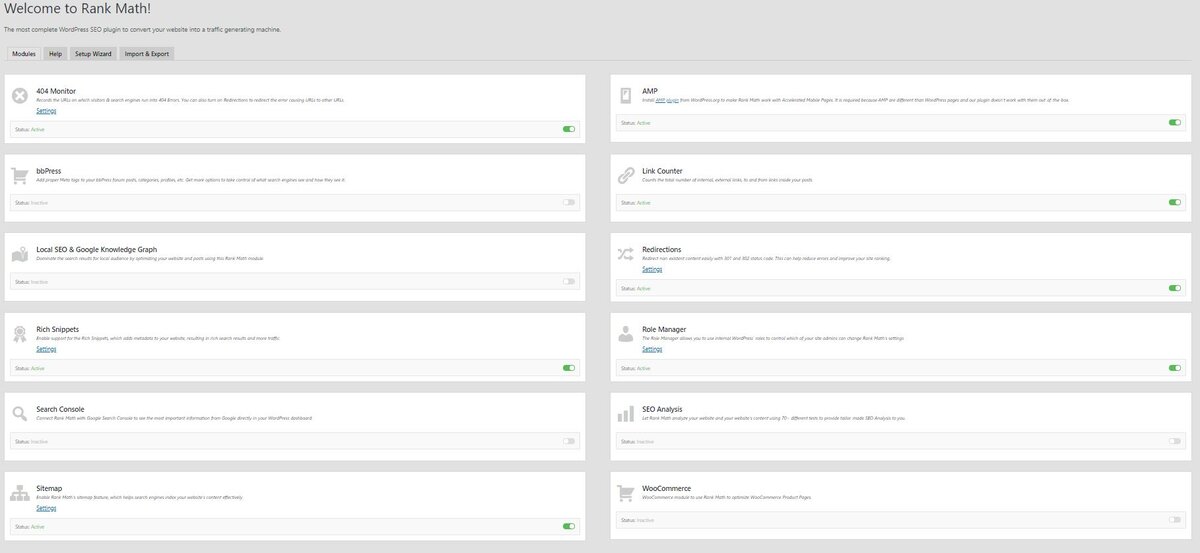Open the Help tab

(56, 53)
